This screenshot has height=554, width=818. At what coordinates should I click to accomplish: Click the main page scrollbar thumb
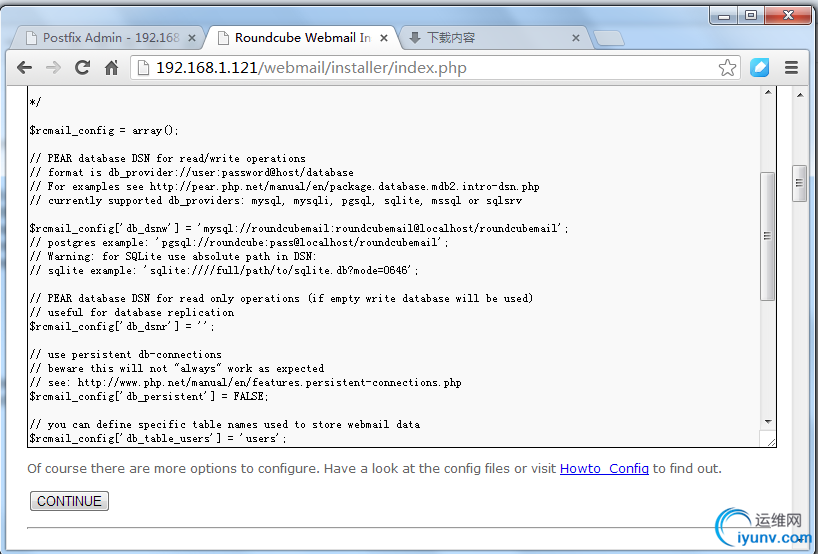[x=800, y=183]
